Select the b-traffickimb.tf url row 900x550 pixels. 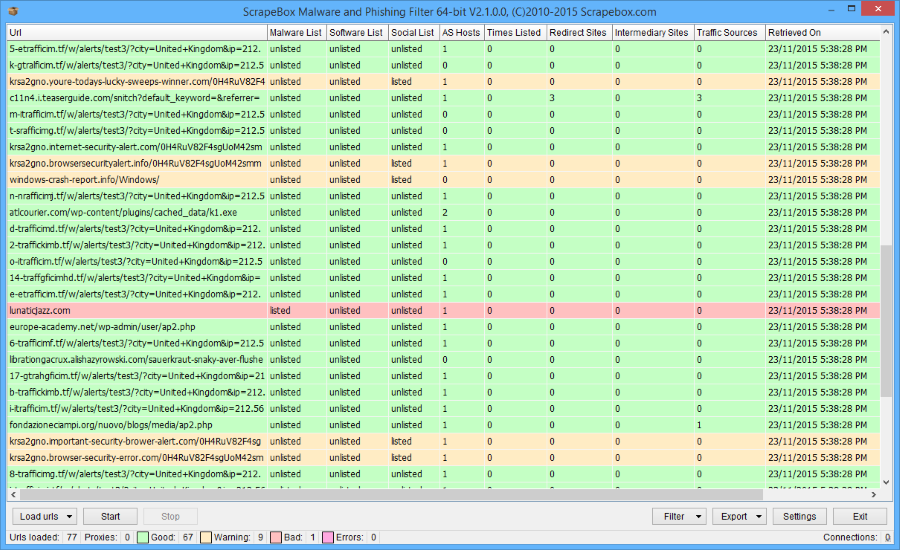coord(443,392)
